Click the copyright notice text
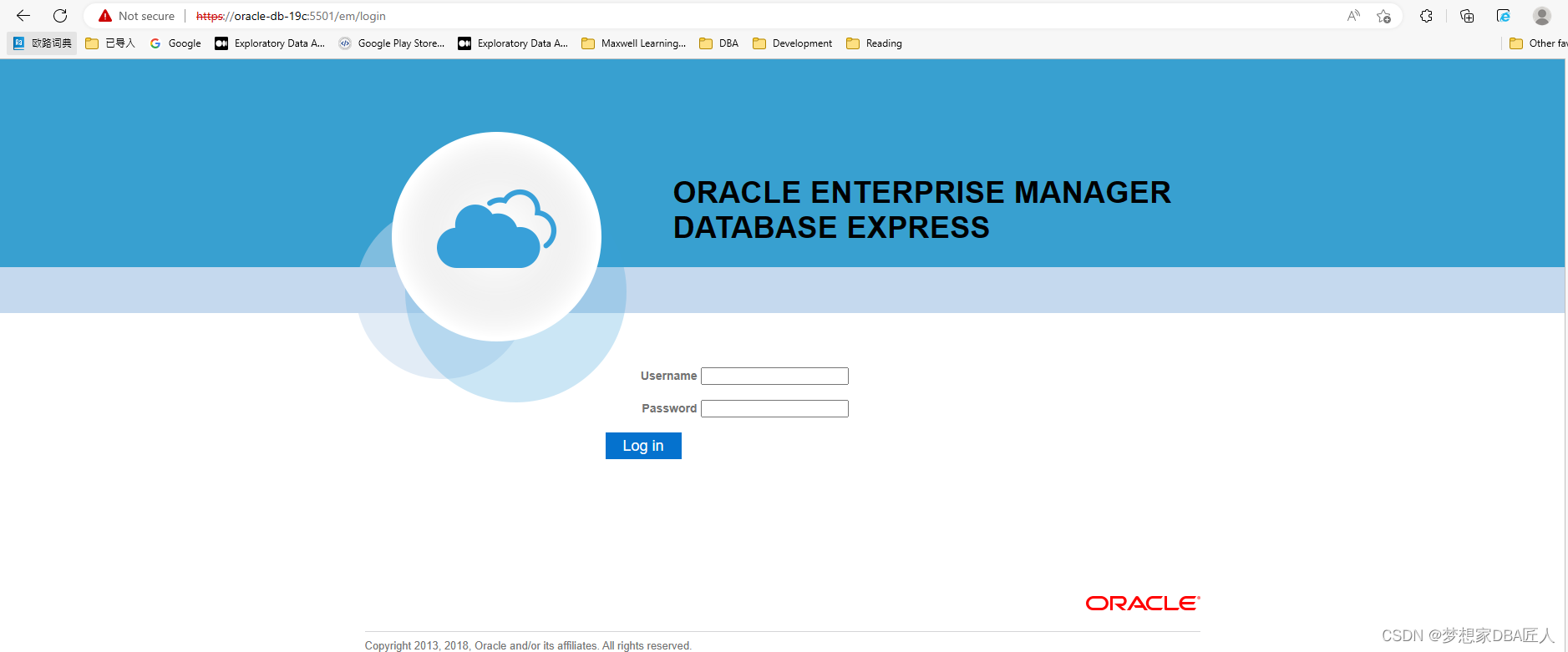This screenshot has height=652, width=1568. [528, 645]
